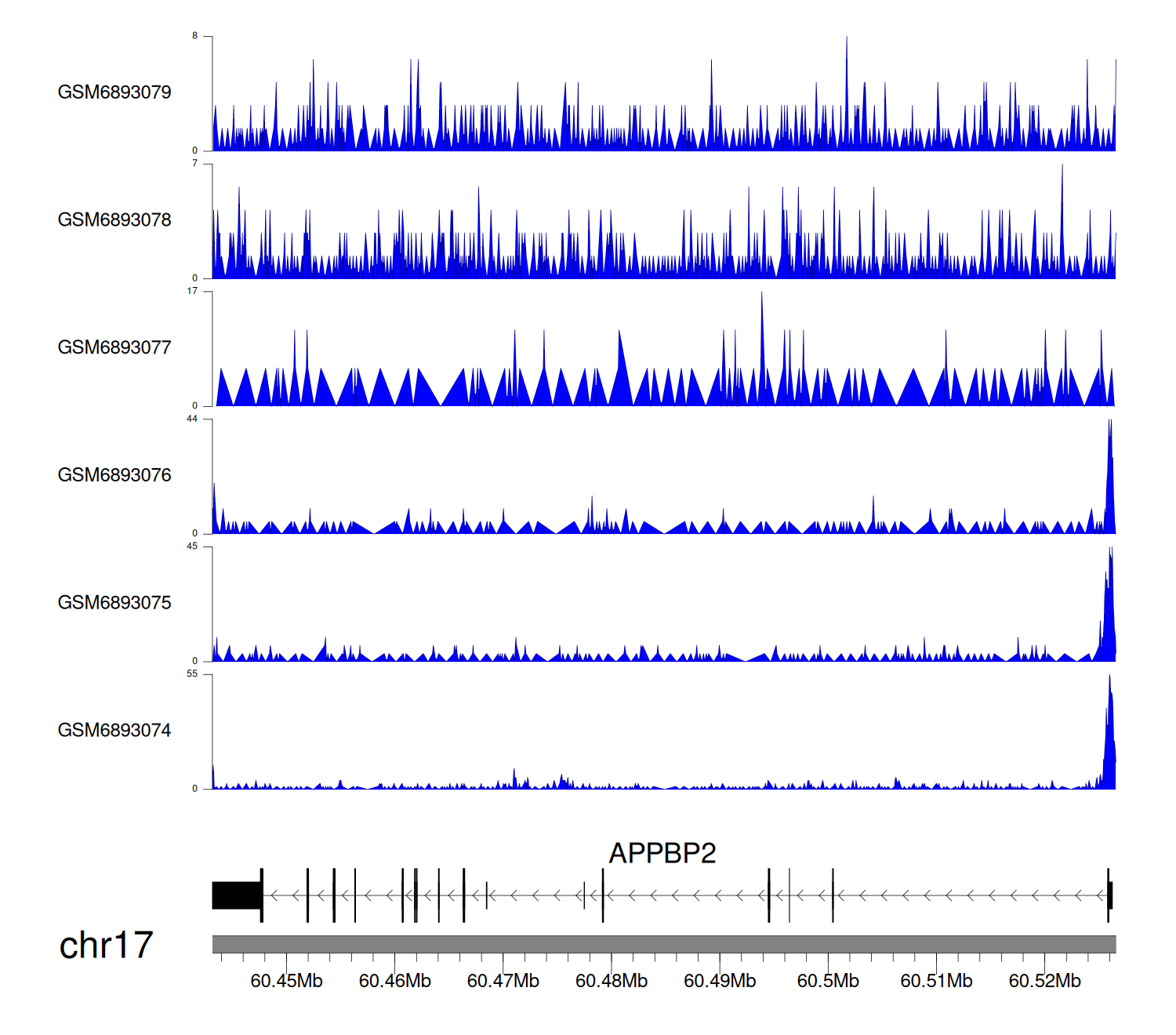Click the large black exon block of APPBP2
Viewport: 1176px width, 1035px height.
tap(236, 895)
